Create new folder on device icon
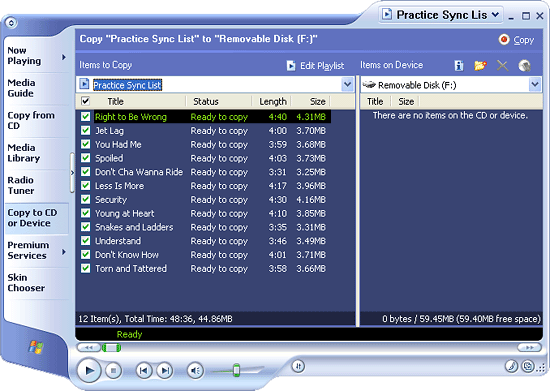Image resolution: width=550 pixels, height=391 pixels. [x=480, y=65]
